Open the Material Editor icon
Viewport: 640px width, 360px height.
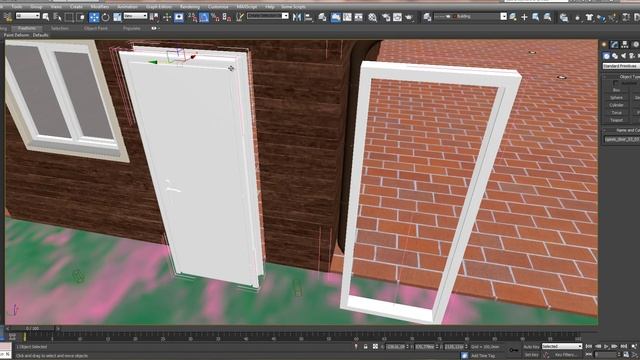pos(372,17)
